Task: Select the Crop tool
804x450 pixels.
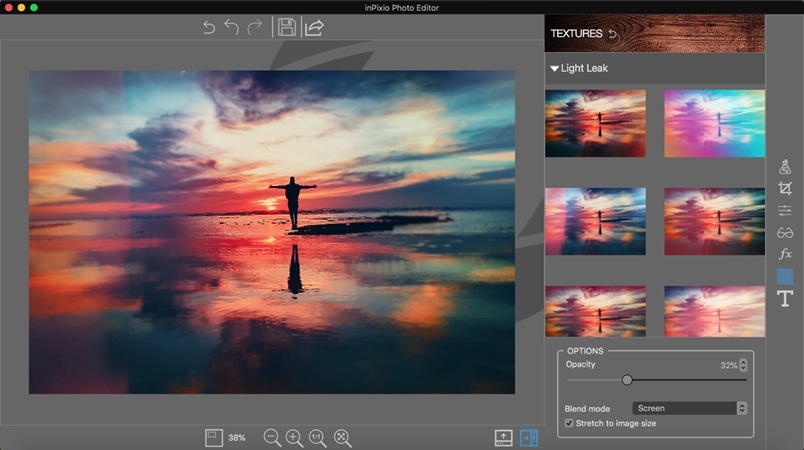Action: pos(785,189)
